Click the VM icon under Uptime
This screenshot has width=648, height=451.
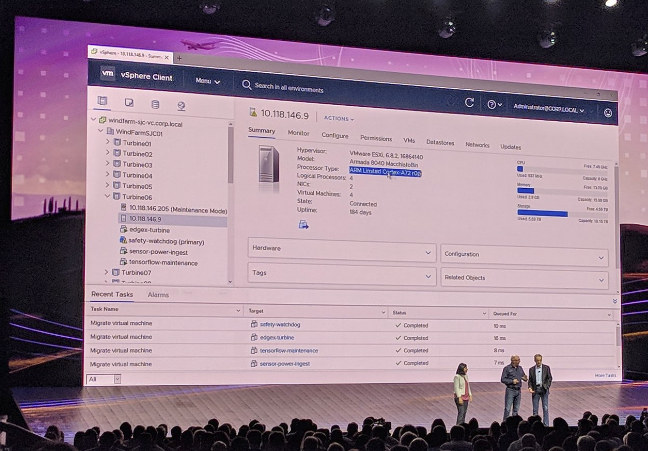click(303, 224)
